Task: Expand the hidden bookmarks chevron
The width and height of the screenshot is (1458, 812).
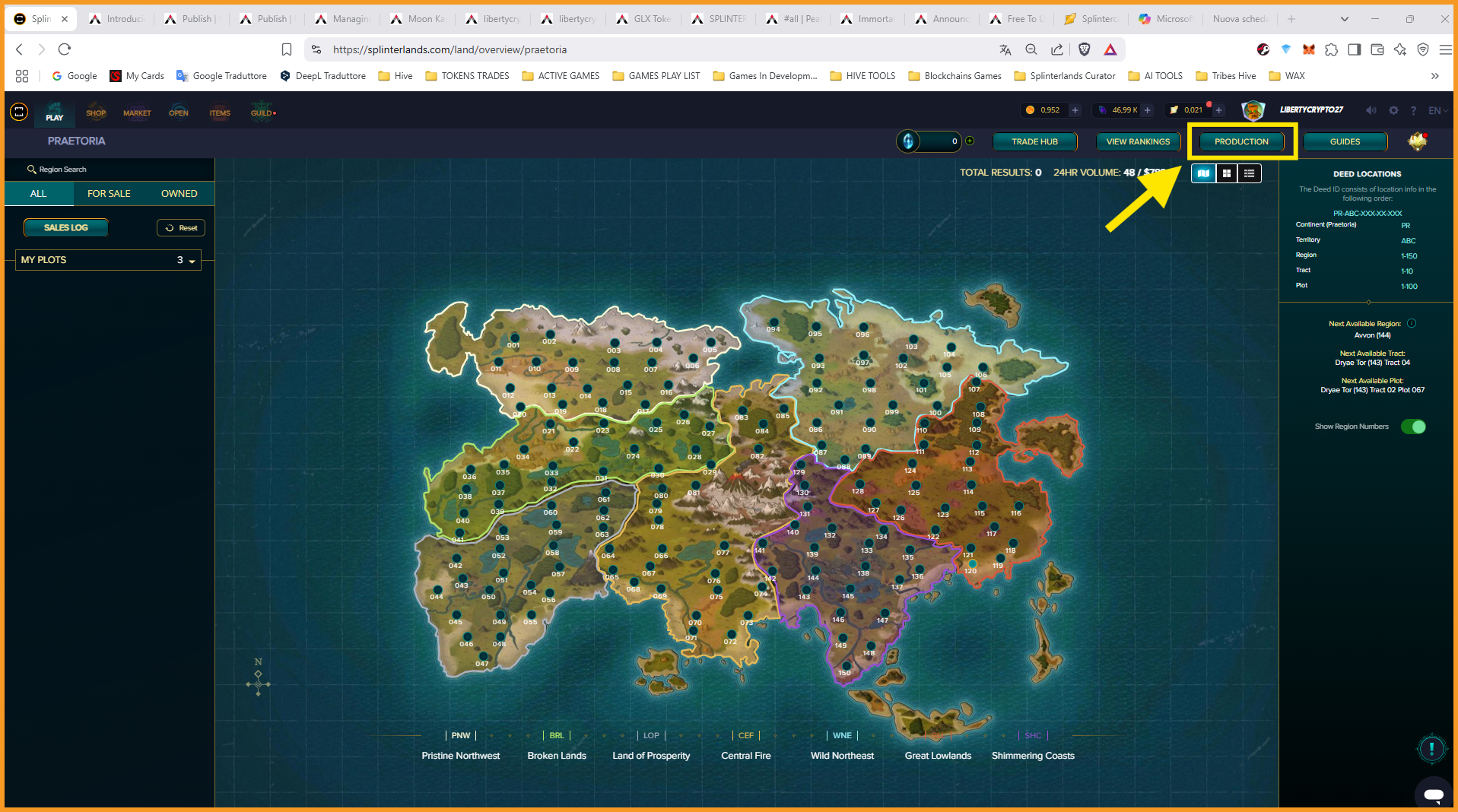Action: [1434, 76]
